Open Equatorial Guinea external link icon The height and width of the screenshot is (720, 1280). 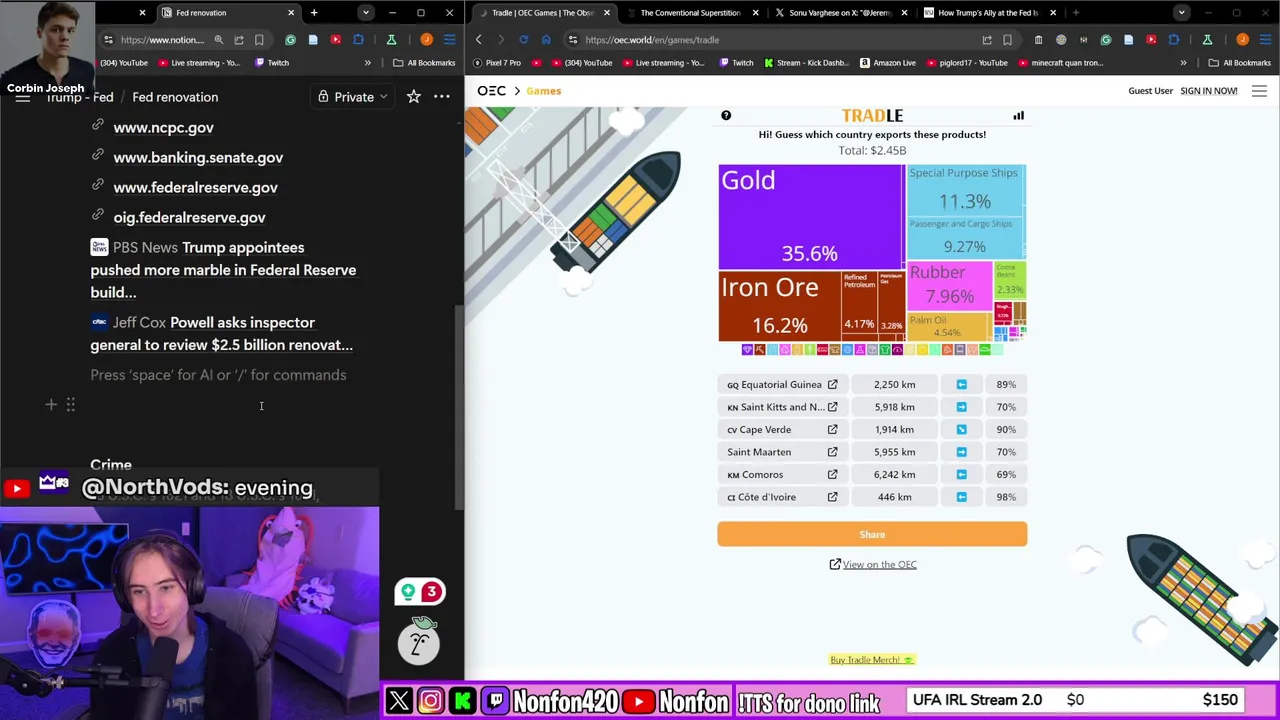click(832, 384)
